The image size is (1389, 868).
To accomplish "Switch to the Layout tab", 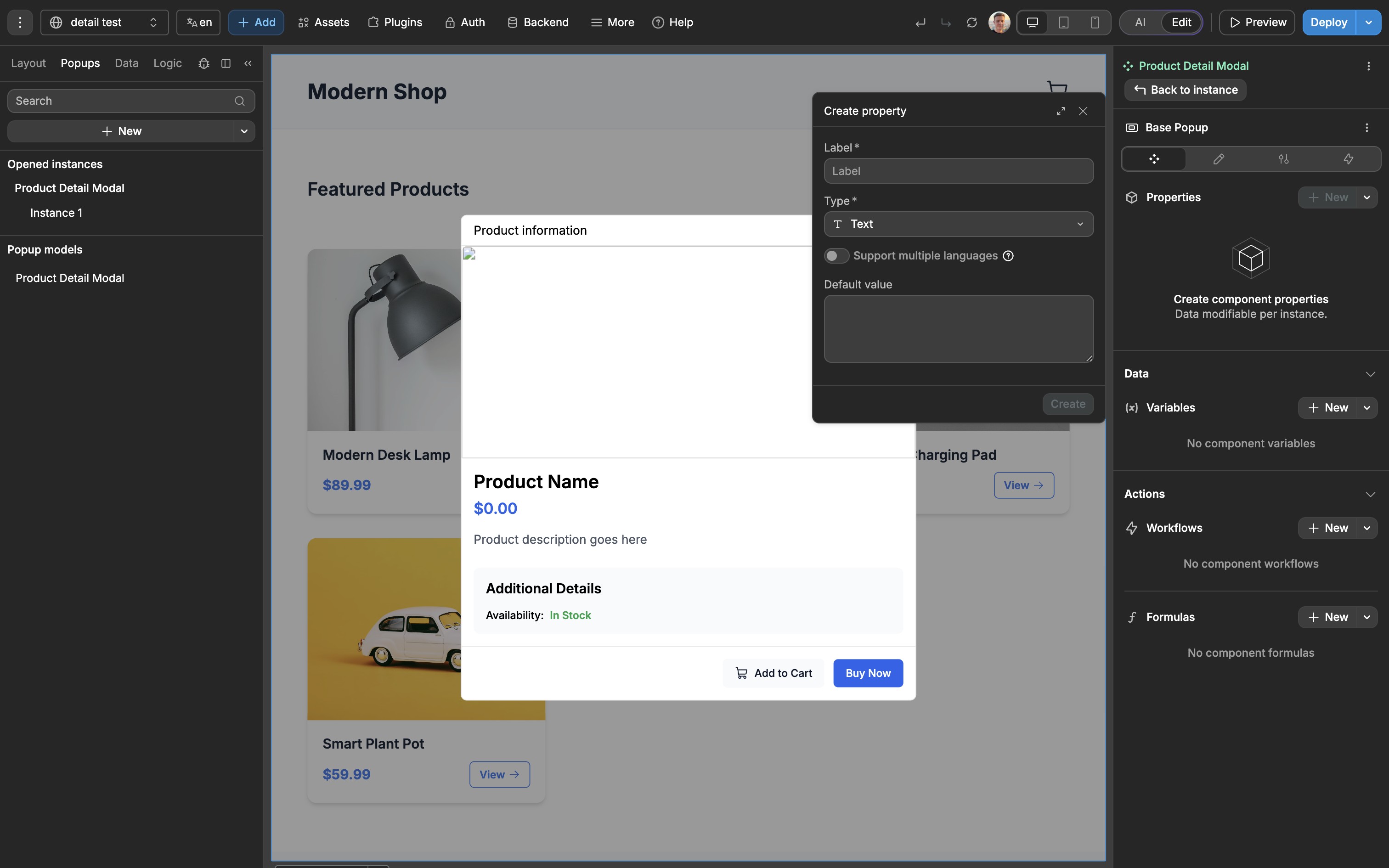I will pos(28,63).
